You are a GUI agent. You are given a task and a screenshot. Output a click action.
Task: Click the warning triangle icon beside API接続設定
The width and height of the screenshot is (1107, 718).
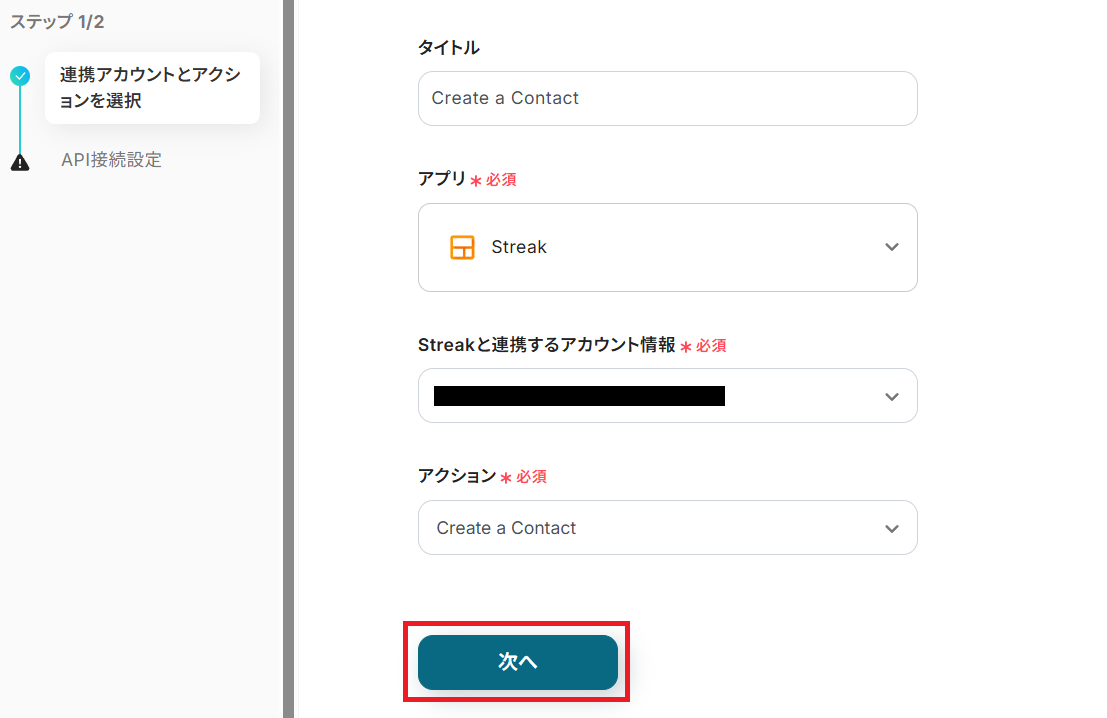pyautogui.click(x=20, y=163)
